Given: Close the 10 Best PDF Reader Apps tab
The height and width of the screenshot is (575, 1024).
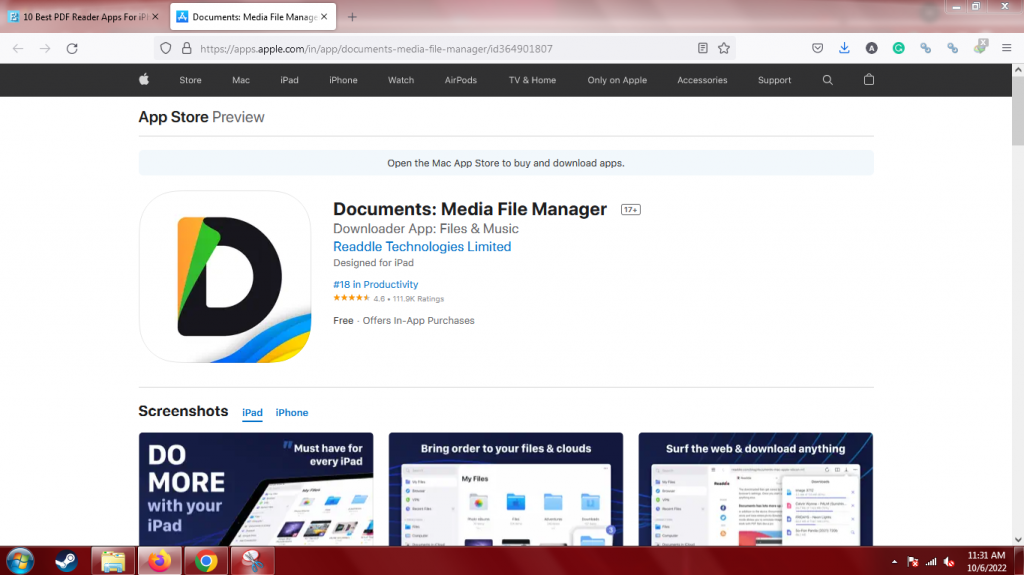Looking at the screenshot, I should tap(155, 17).
